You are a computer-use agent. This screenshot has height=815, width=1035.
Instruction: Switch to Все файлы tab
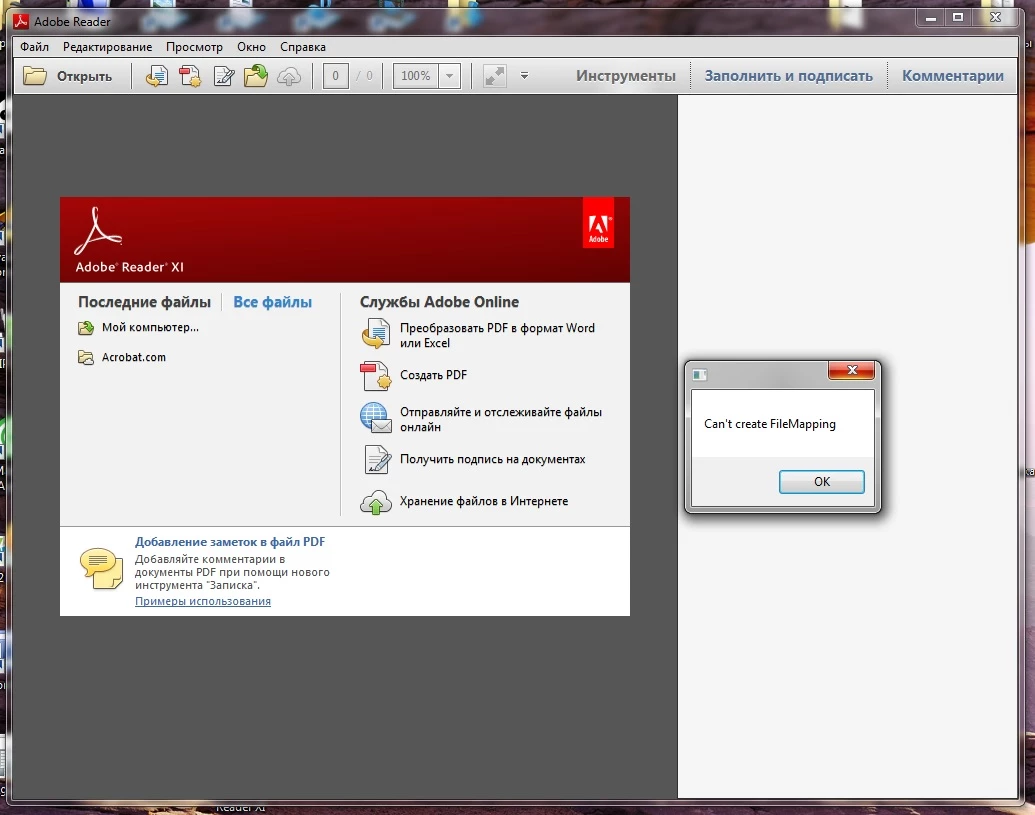(x=273, y=302)
